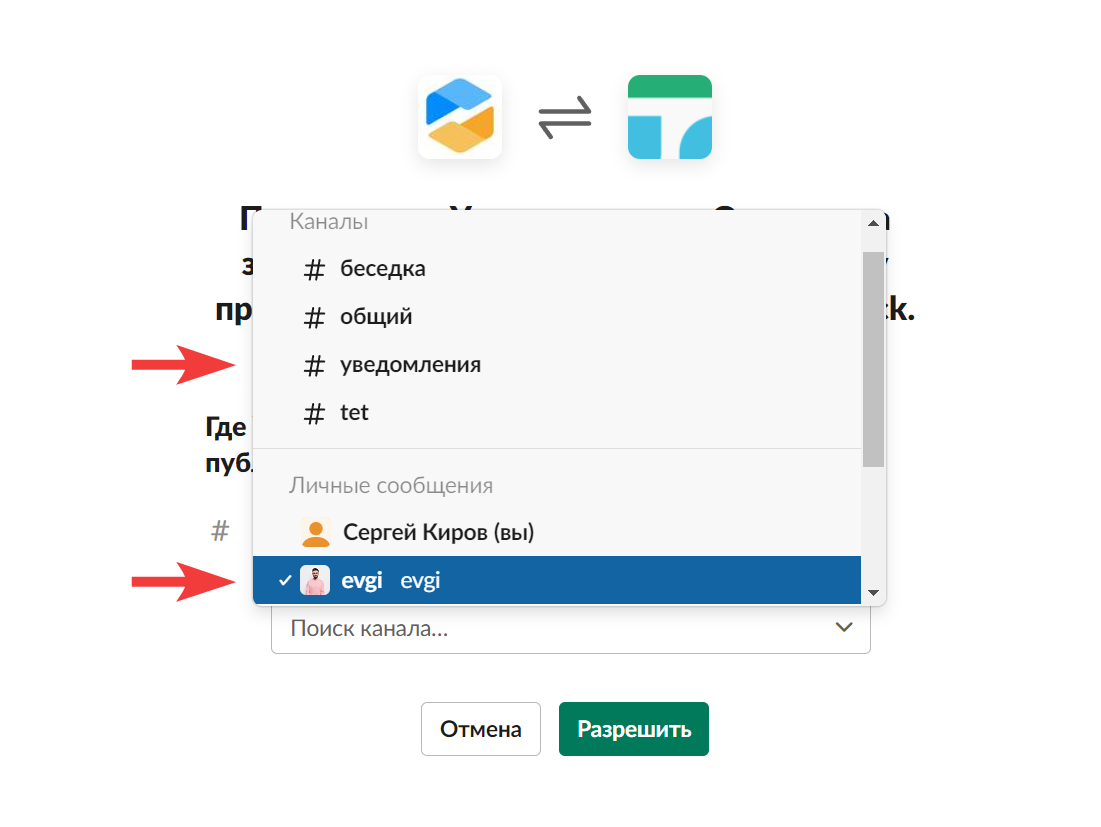Select the общий channel
The height and width of the screenshot is (827, 1101).
(x=556, y=317)
